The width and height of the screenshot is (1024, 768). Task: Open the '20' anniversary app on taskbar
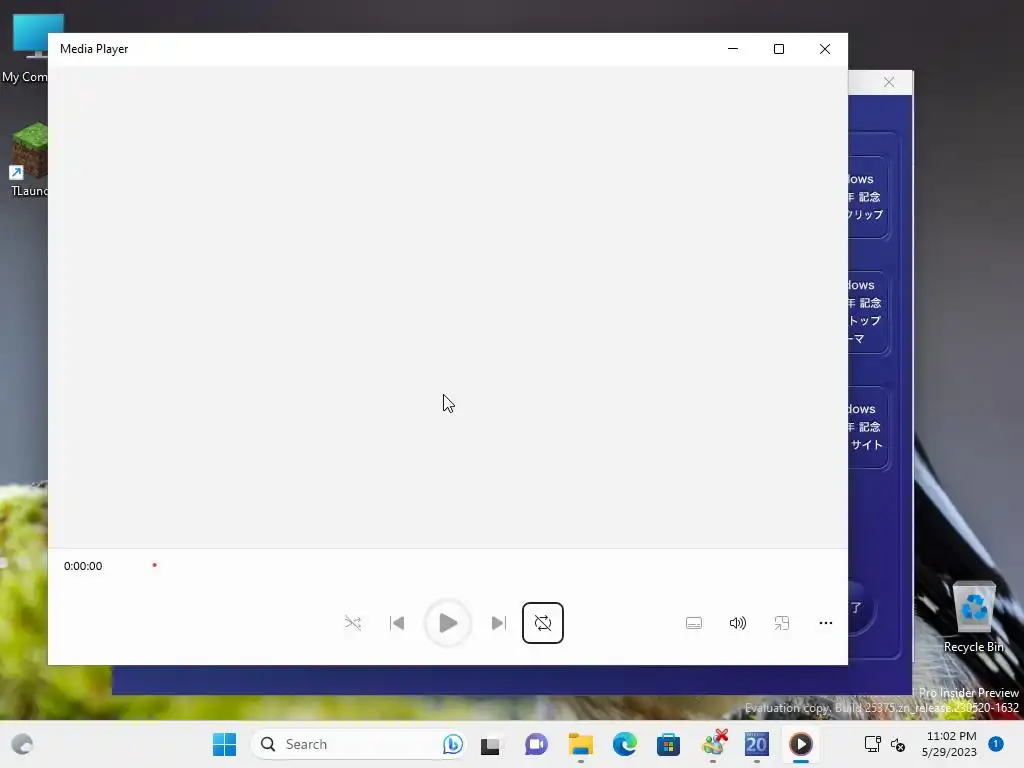click(x=757, y=744)
